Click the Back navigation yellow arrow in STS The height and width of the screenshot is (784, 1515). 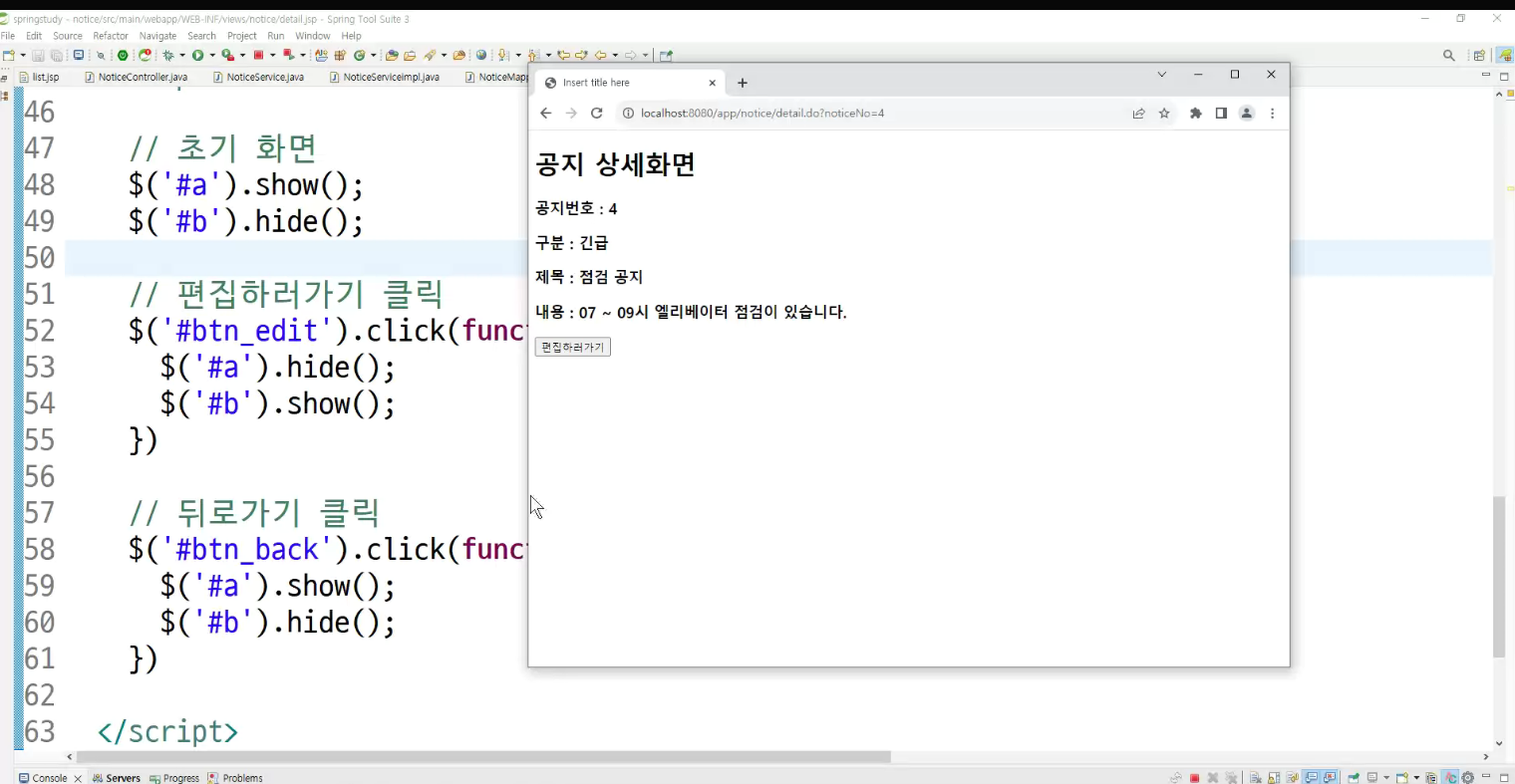click(x=600, y=56)
